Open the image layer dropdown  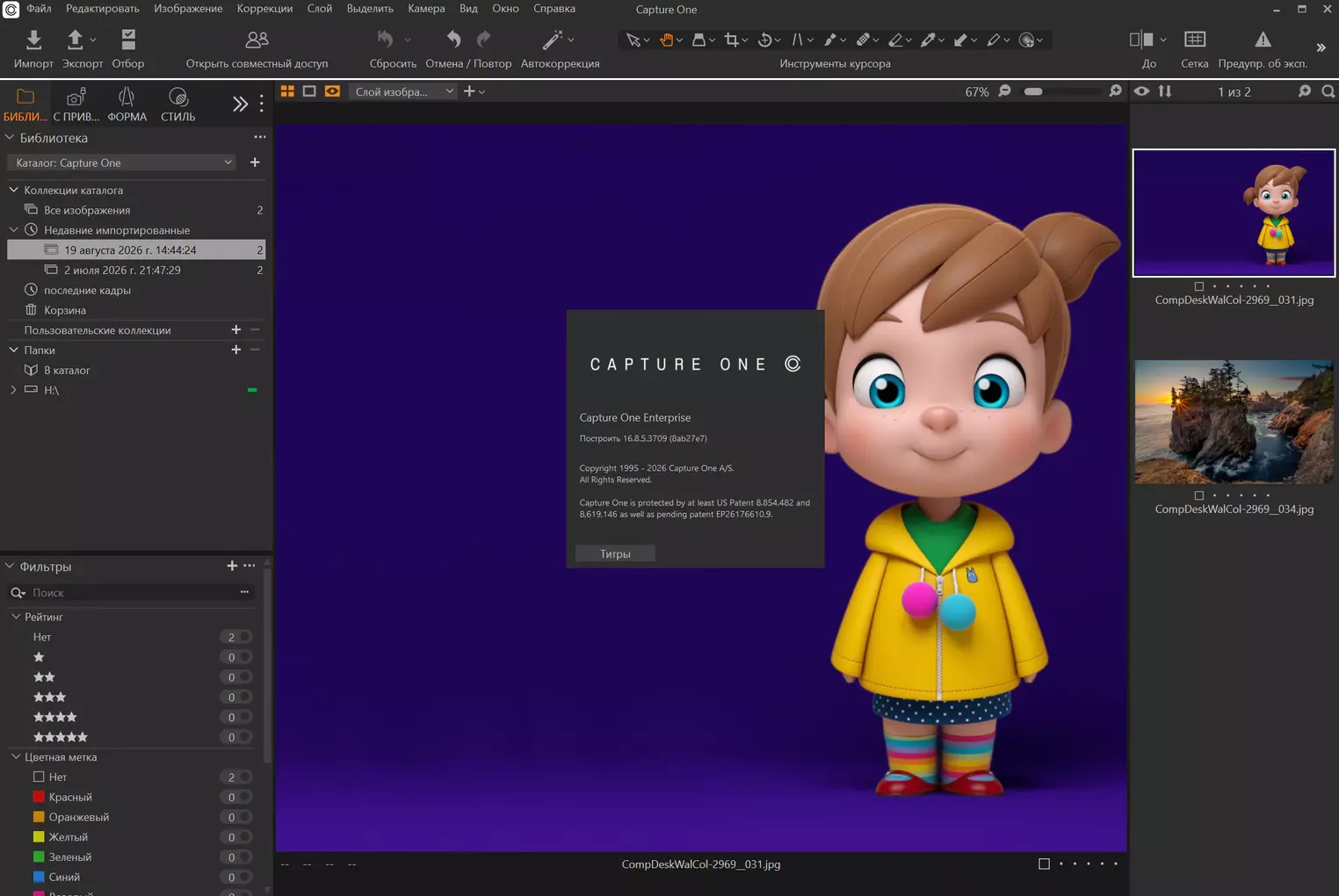pos(403,91)
